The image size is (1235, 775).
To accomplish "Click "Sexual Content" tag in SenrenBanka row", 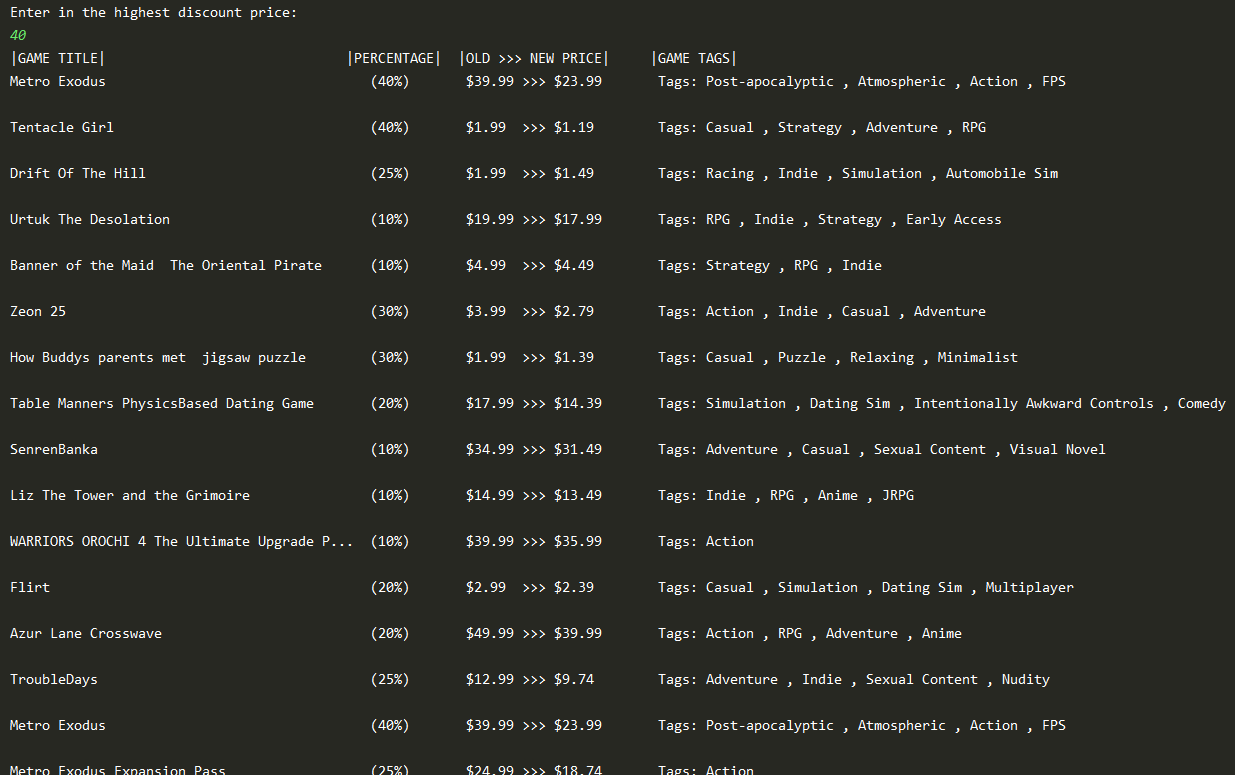I will pos(930,449).
